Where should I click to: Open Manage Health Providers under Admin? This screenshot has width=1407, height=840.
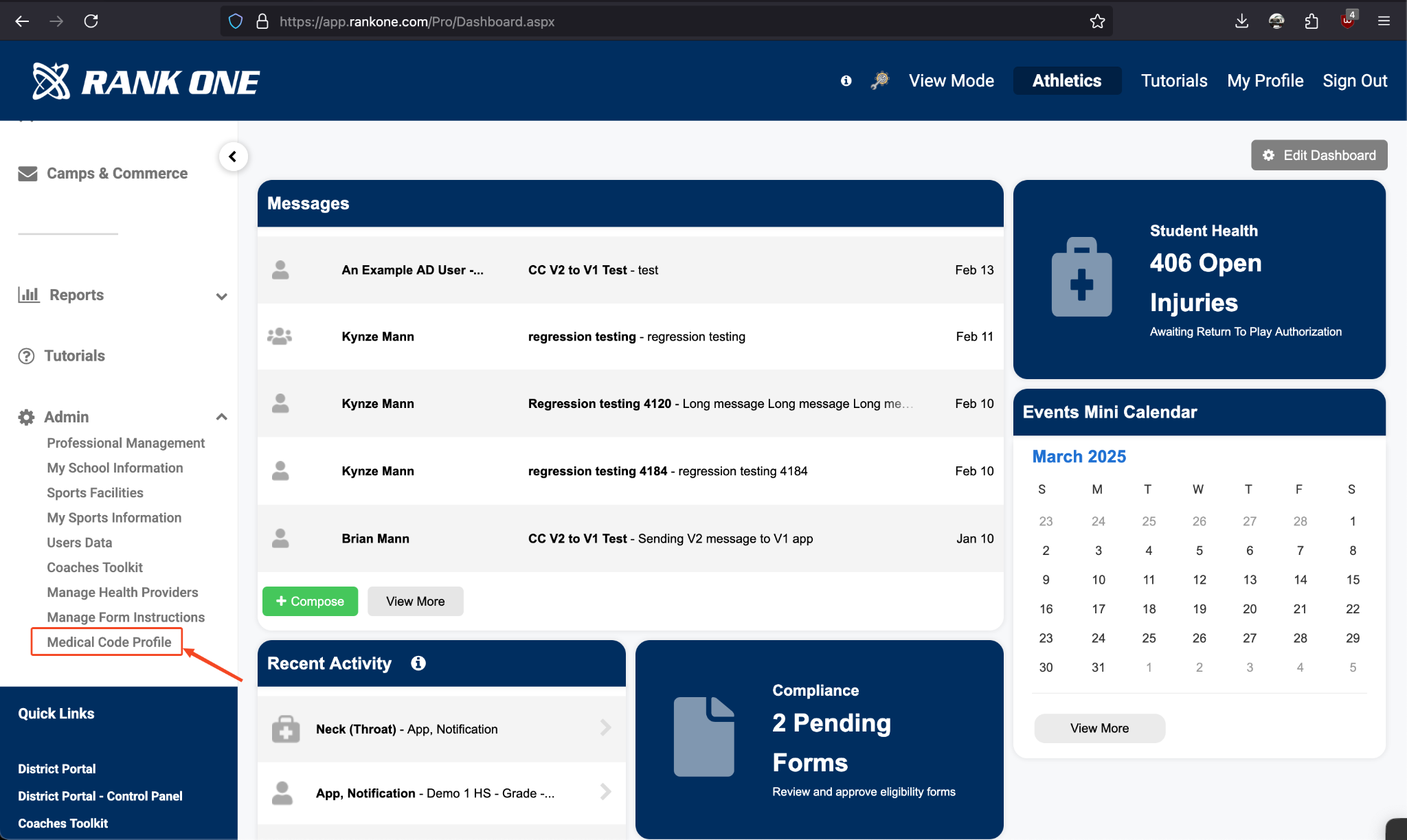(x=122, y=592)
